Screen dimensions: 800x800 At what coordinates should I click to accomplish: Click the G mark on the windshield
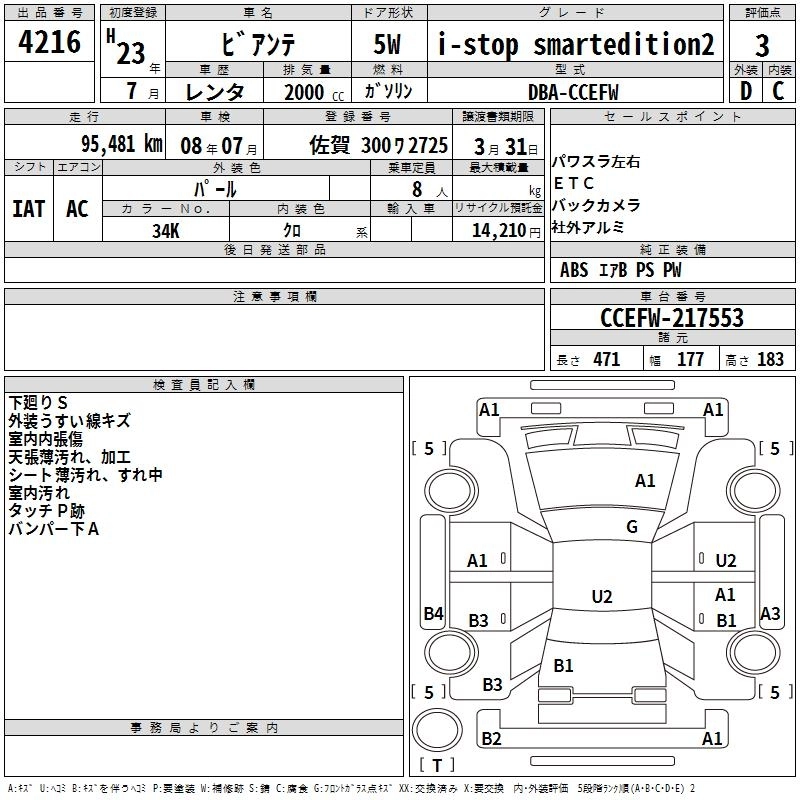coord(631,527)
